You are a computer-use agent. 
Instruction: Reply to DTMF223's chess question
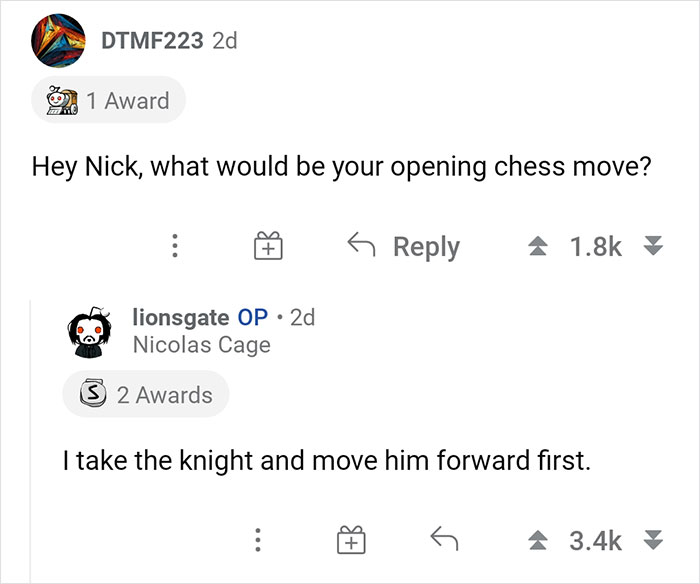pyautogui.click(x=403, y=246)
